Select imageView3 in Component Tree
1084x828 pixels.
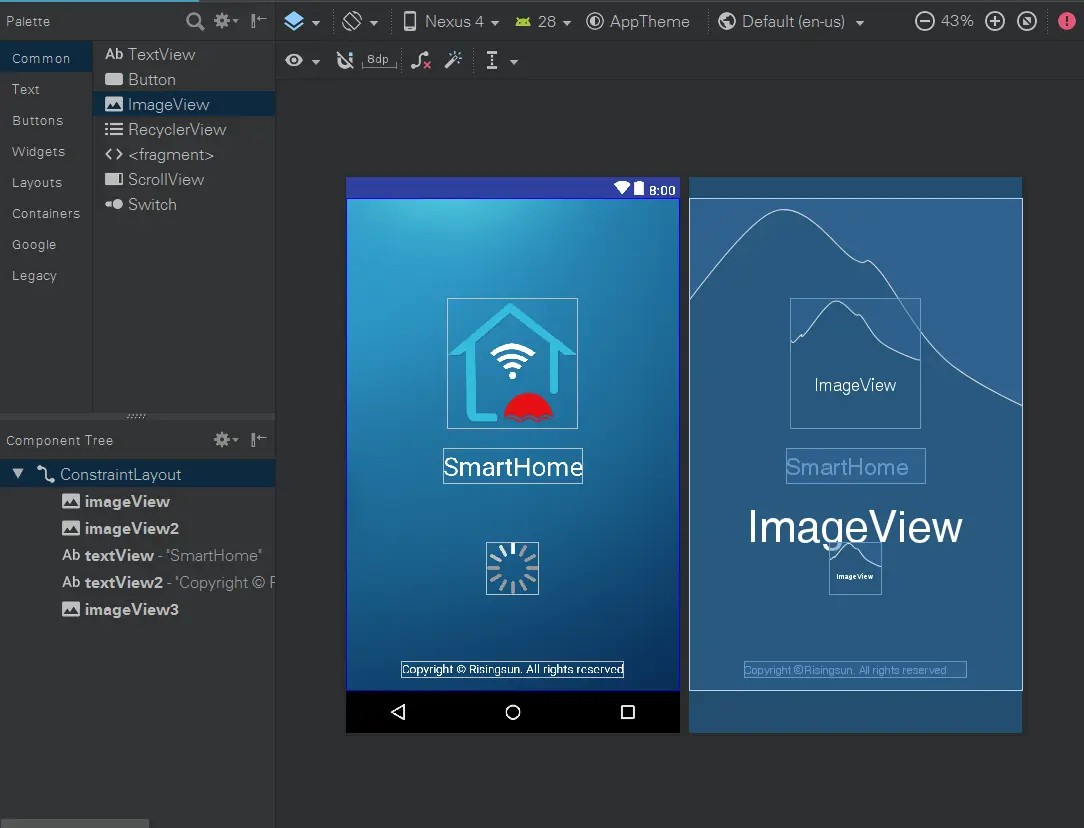[x=138, y=609]
